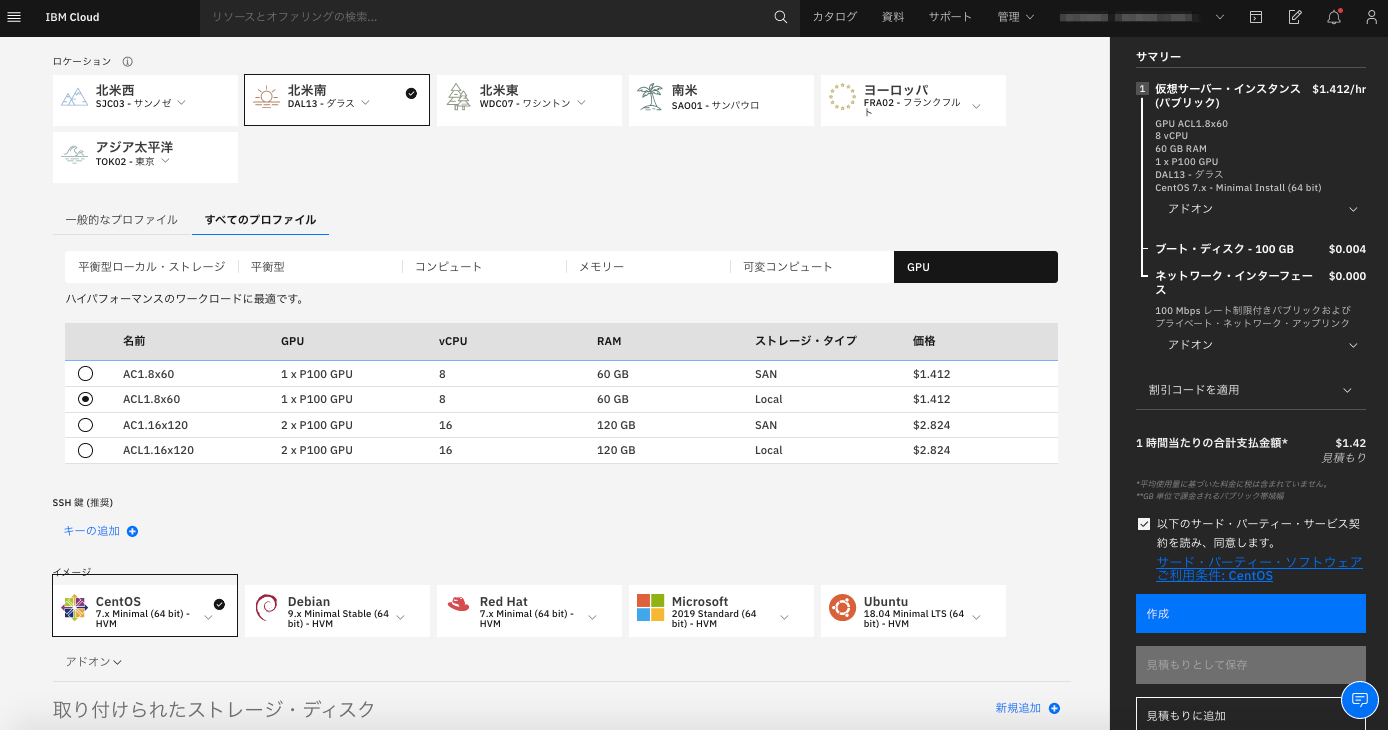The width and height of the screenshot is (1388, 730).
Task: Click the North America West mountain icon
Action: pyautogui.click(x=73, y=97)
